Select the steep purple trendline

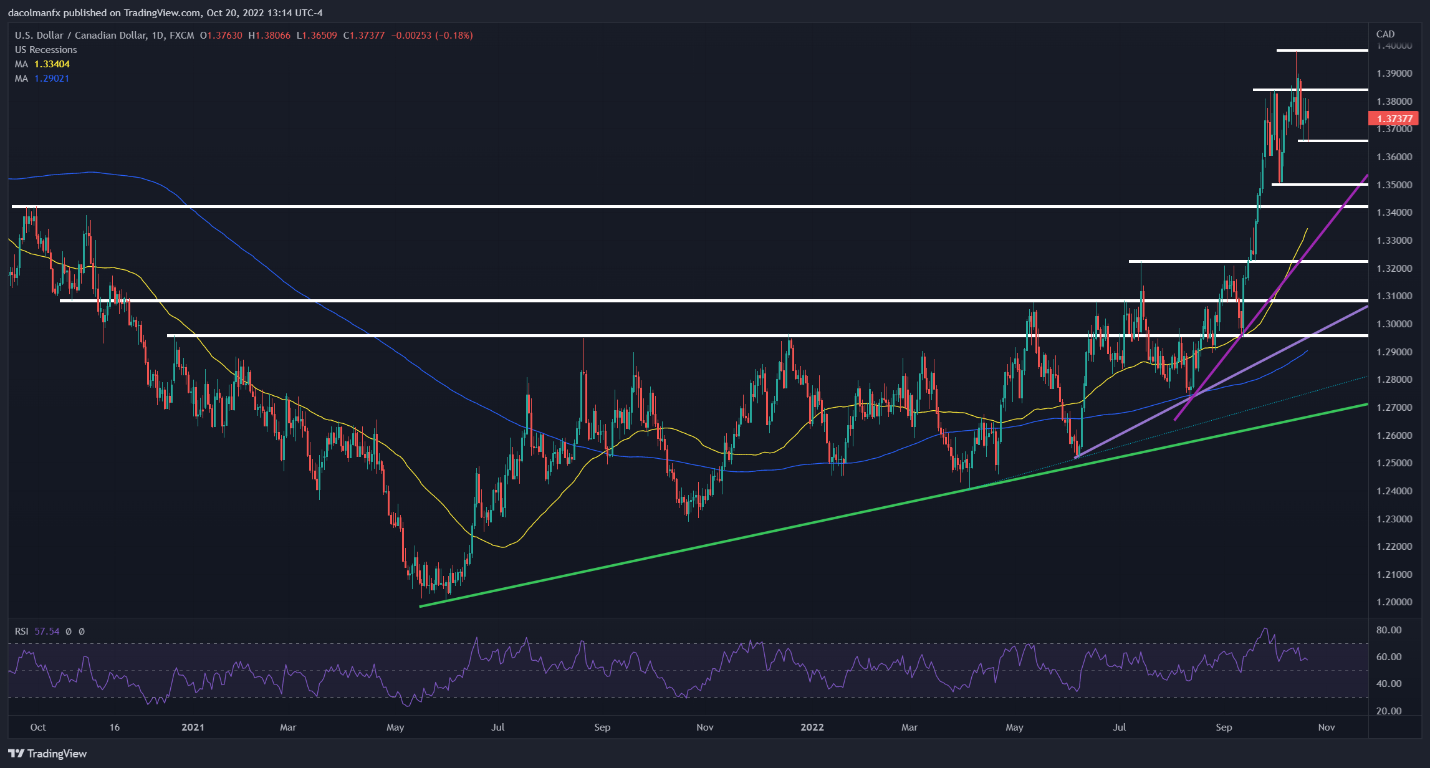1270,297
